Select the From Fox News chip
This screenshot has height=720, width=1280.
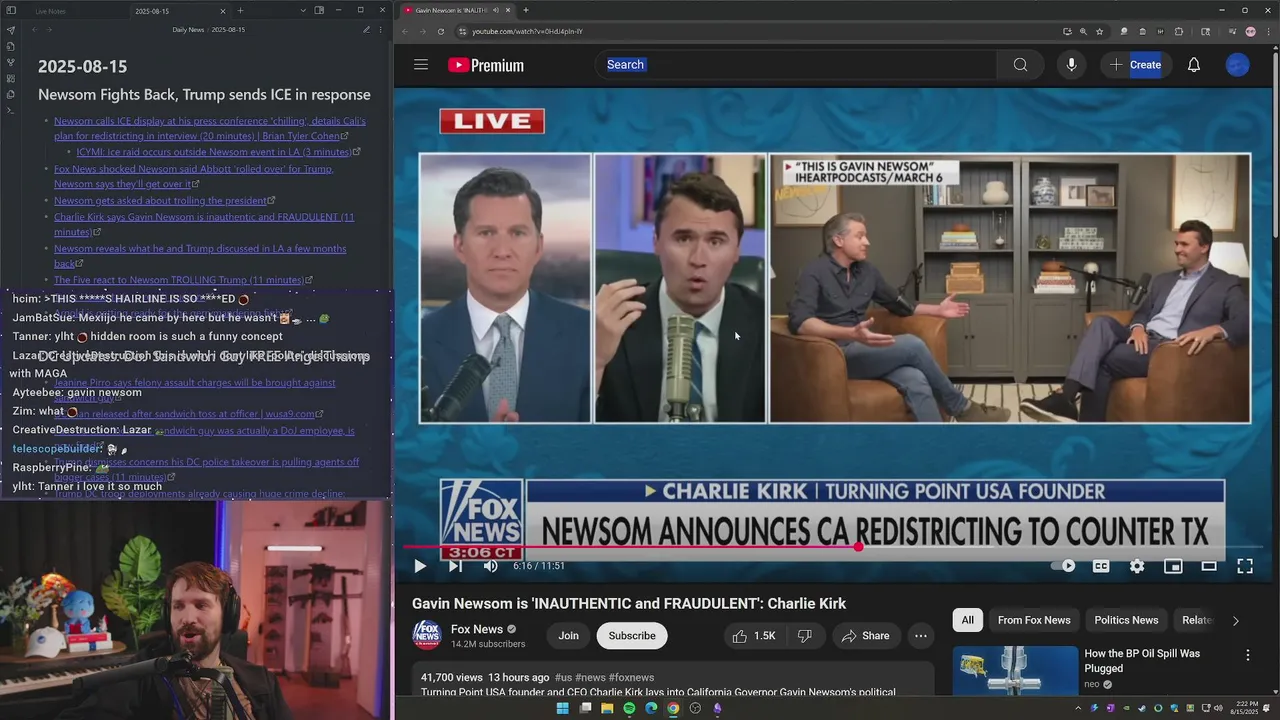(1034, 620)
